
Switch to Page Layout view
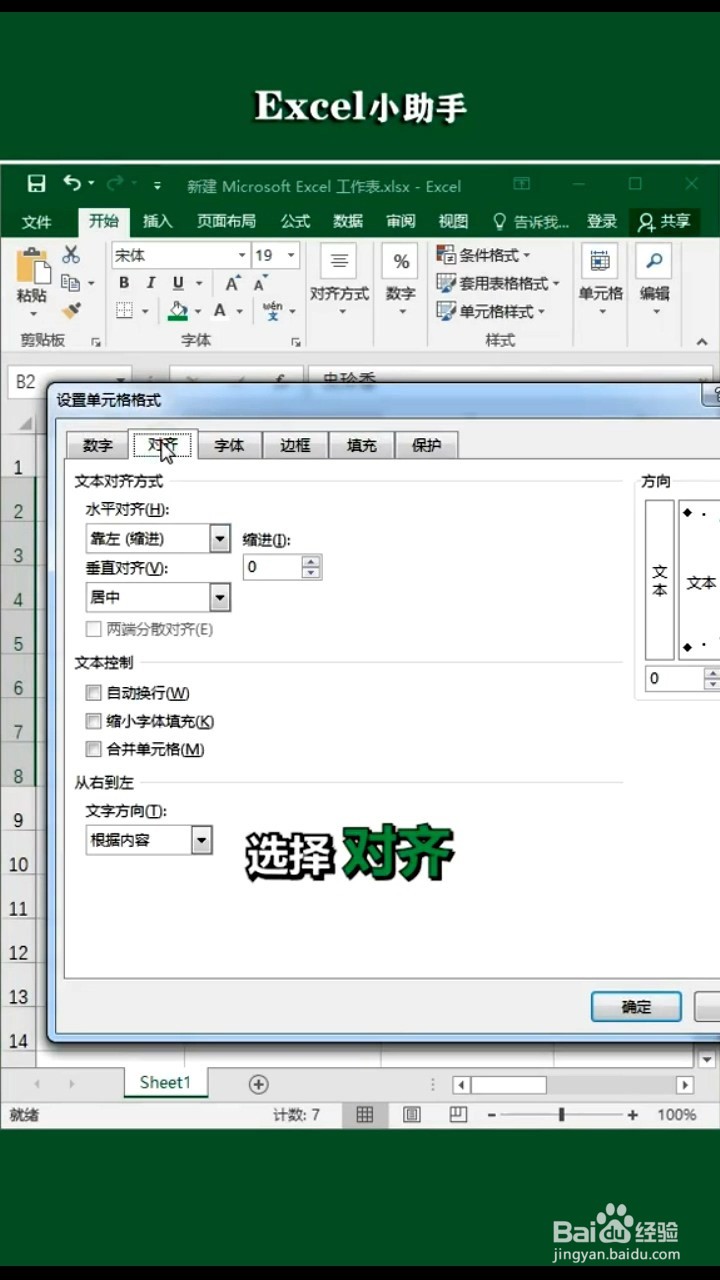[411, 1114]
